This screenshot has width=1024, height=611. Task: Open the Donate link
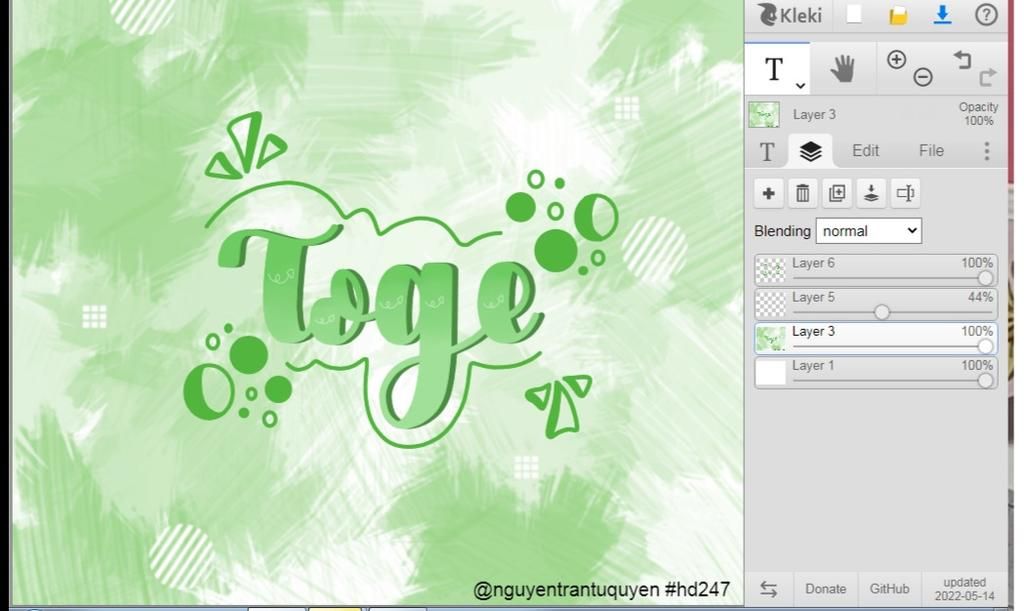825,589
